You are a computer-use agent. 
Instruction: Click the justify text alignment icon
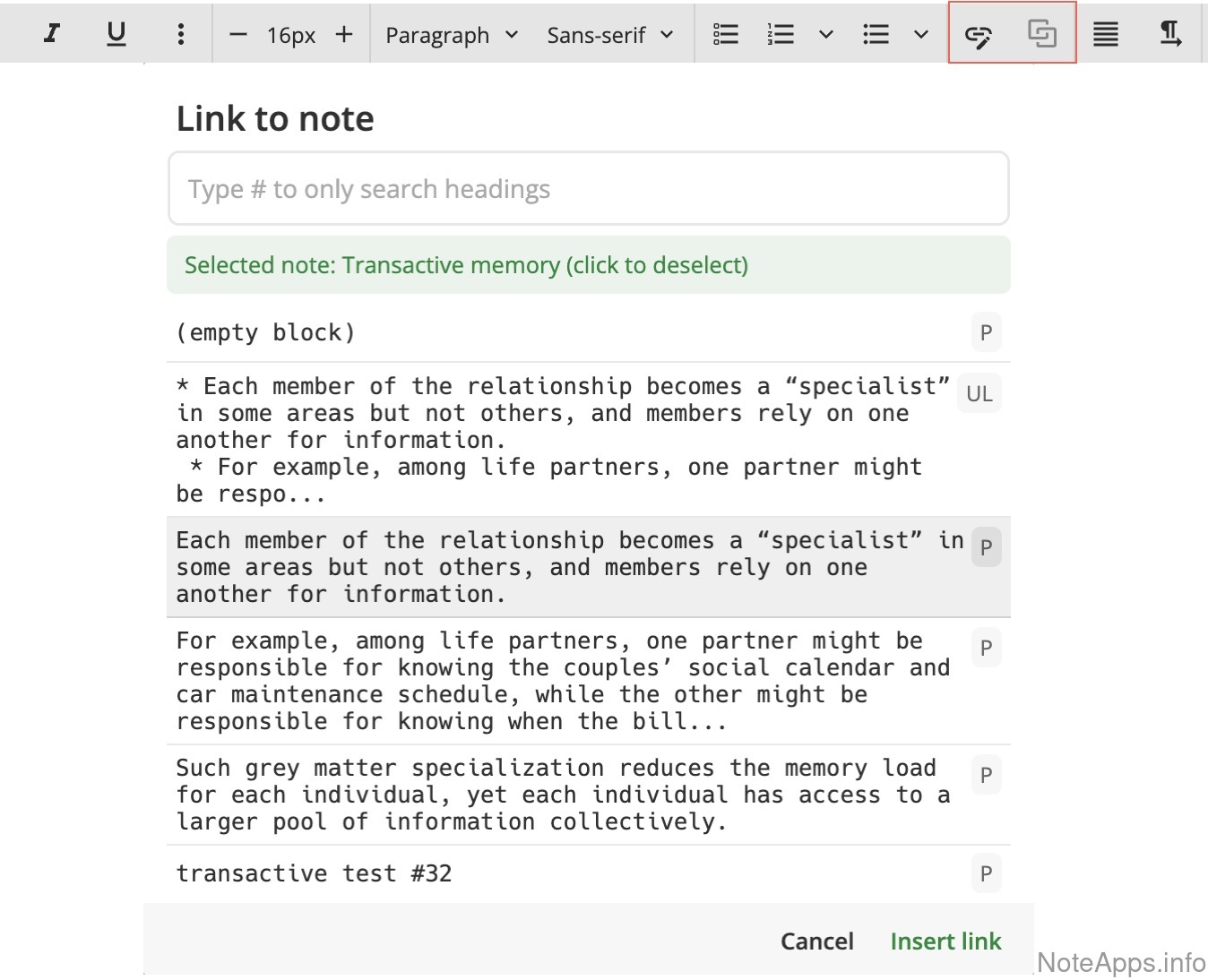[1105, 34]
